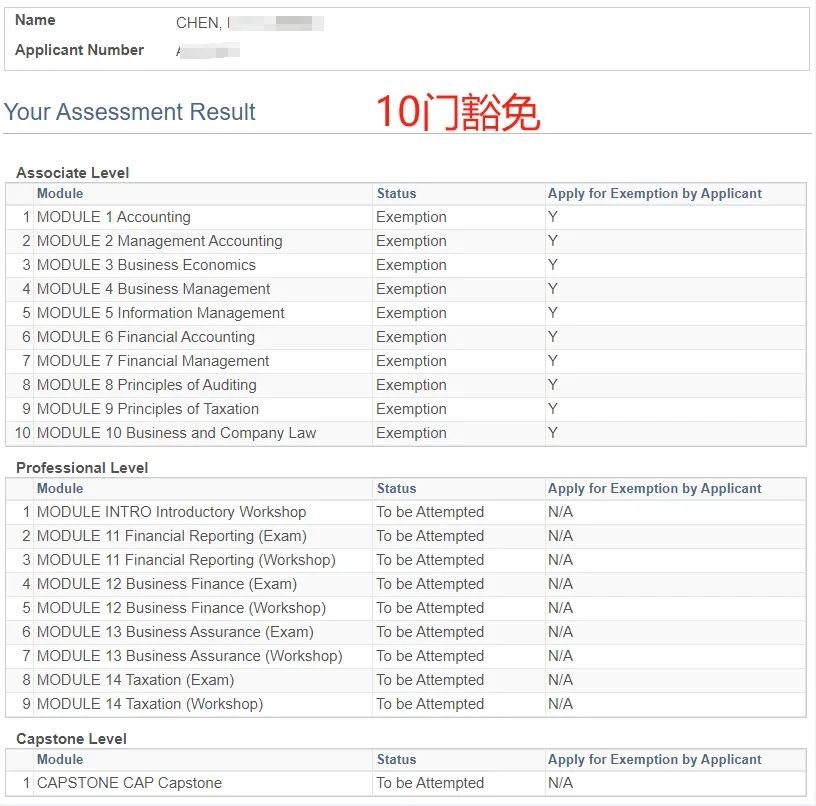
Task: Click the "Y" value for MODULE 1 Accounting
Action: click(x=553, y=217)
